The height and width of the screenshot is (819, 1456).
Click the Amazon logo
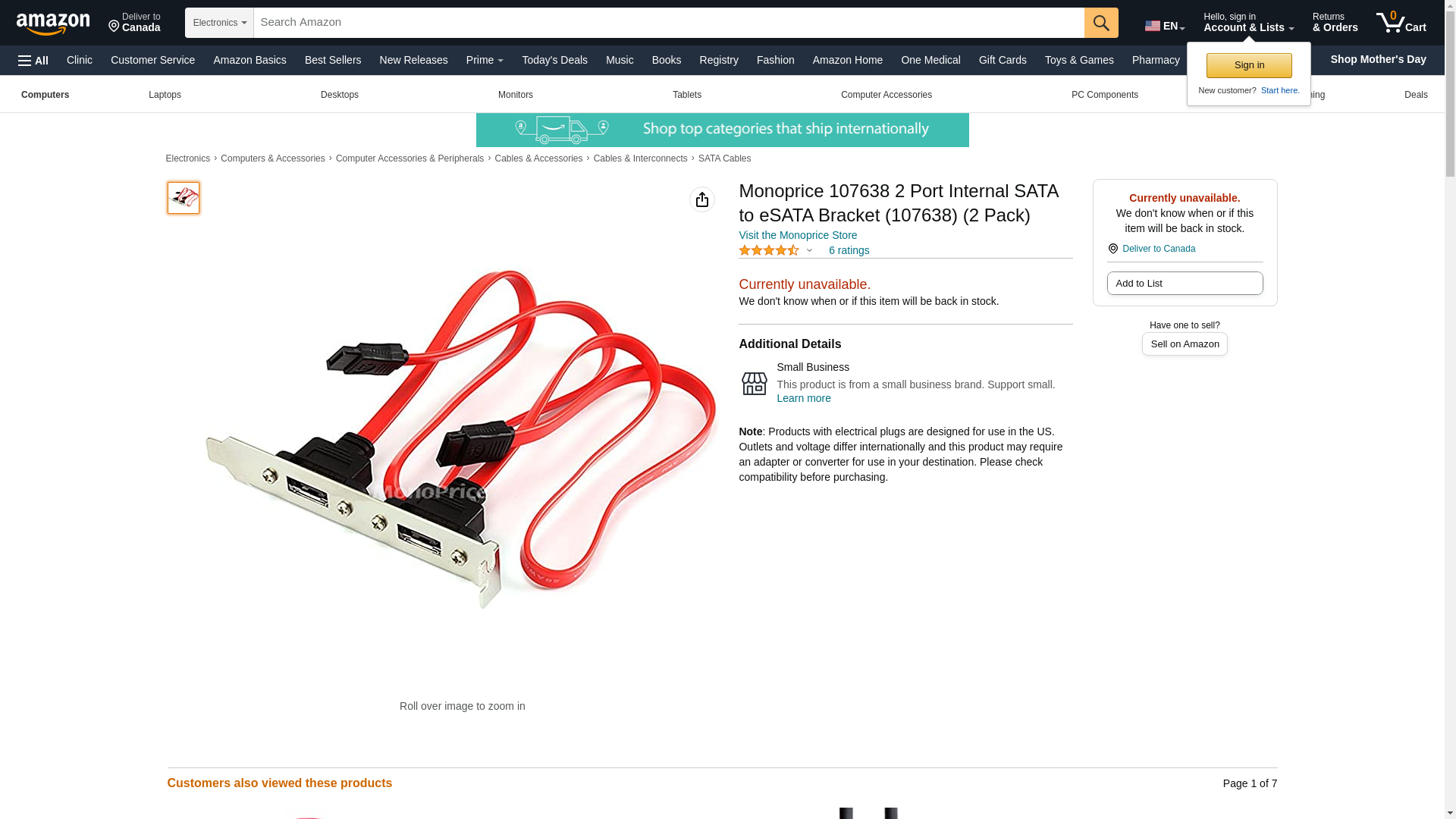(x=53, y=24)
